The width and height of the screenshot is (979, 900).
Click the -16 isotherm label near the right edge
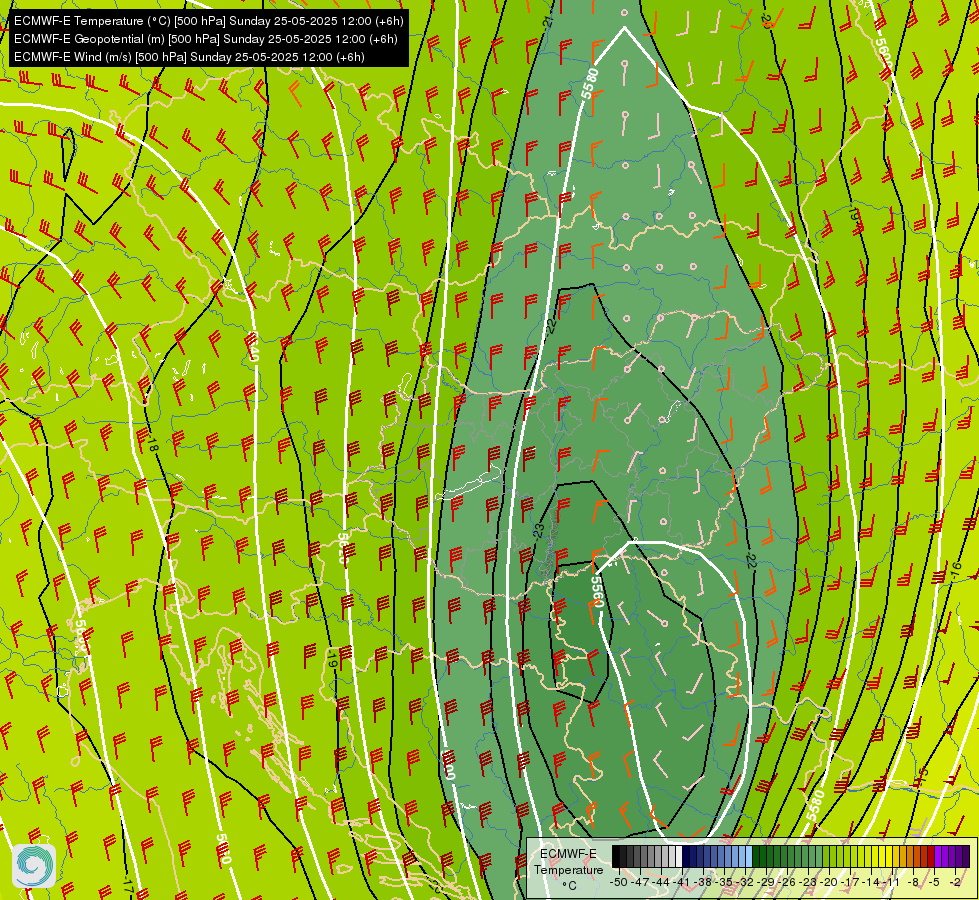tap(956, 570)
